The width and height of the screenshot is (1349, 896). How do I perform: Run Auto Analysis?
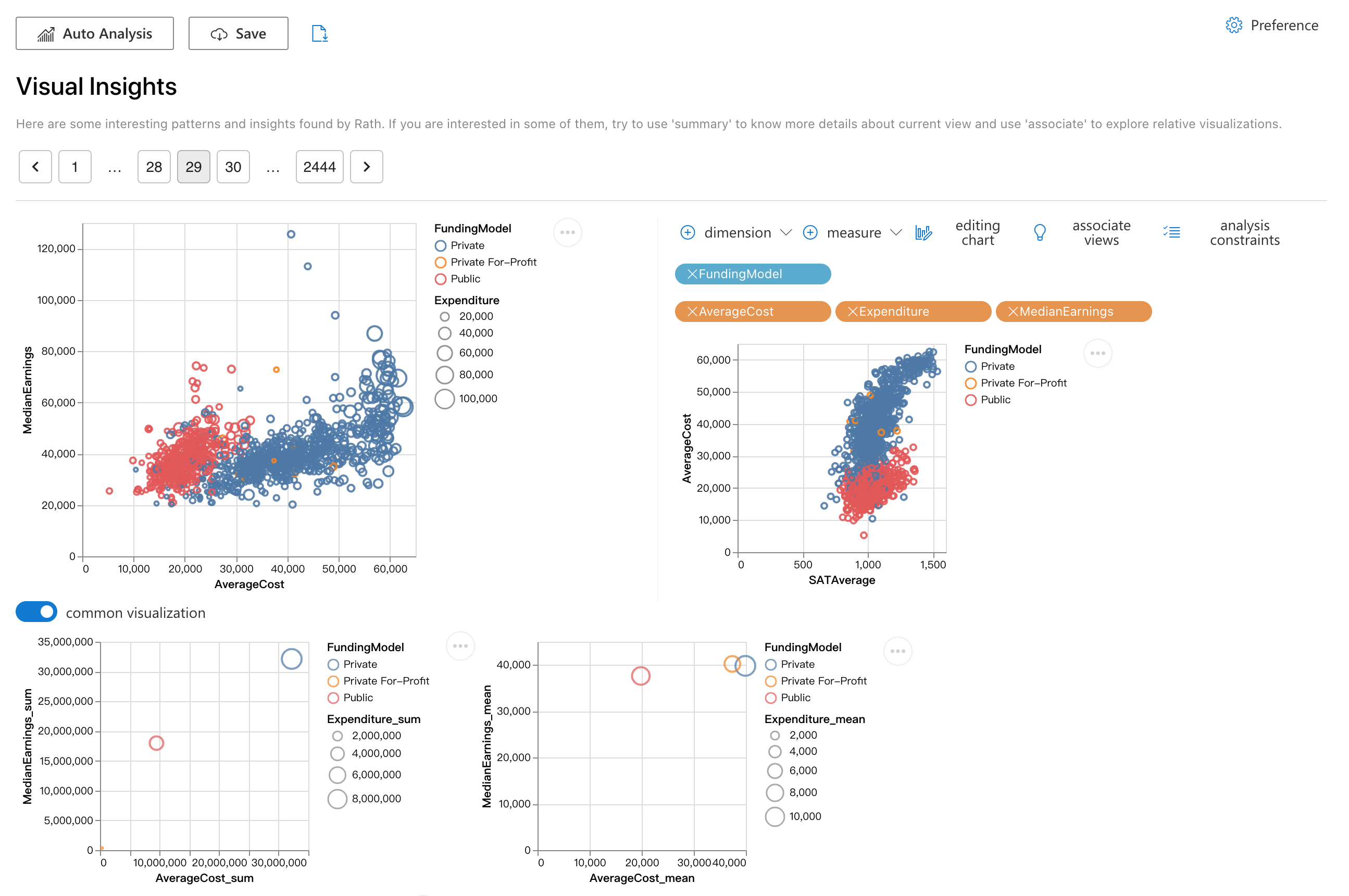coord(94,33)
